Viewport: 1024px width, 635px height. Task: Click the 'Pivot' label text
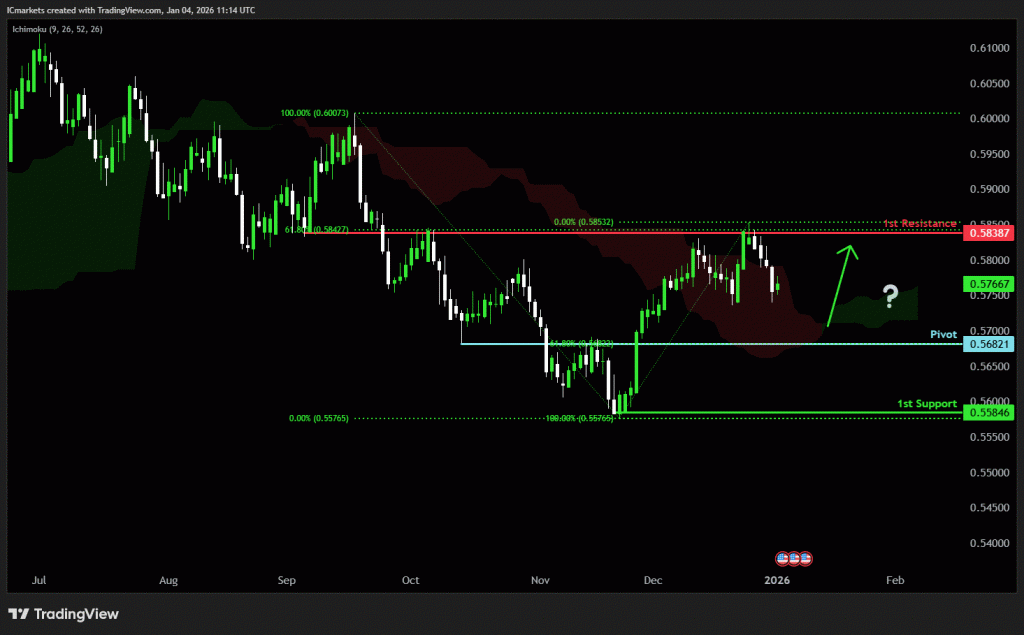pyautogui.click(x=944, y=334)
